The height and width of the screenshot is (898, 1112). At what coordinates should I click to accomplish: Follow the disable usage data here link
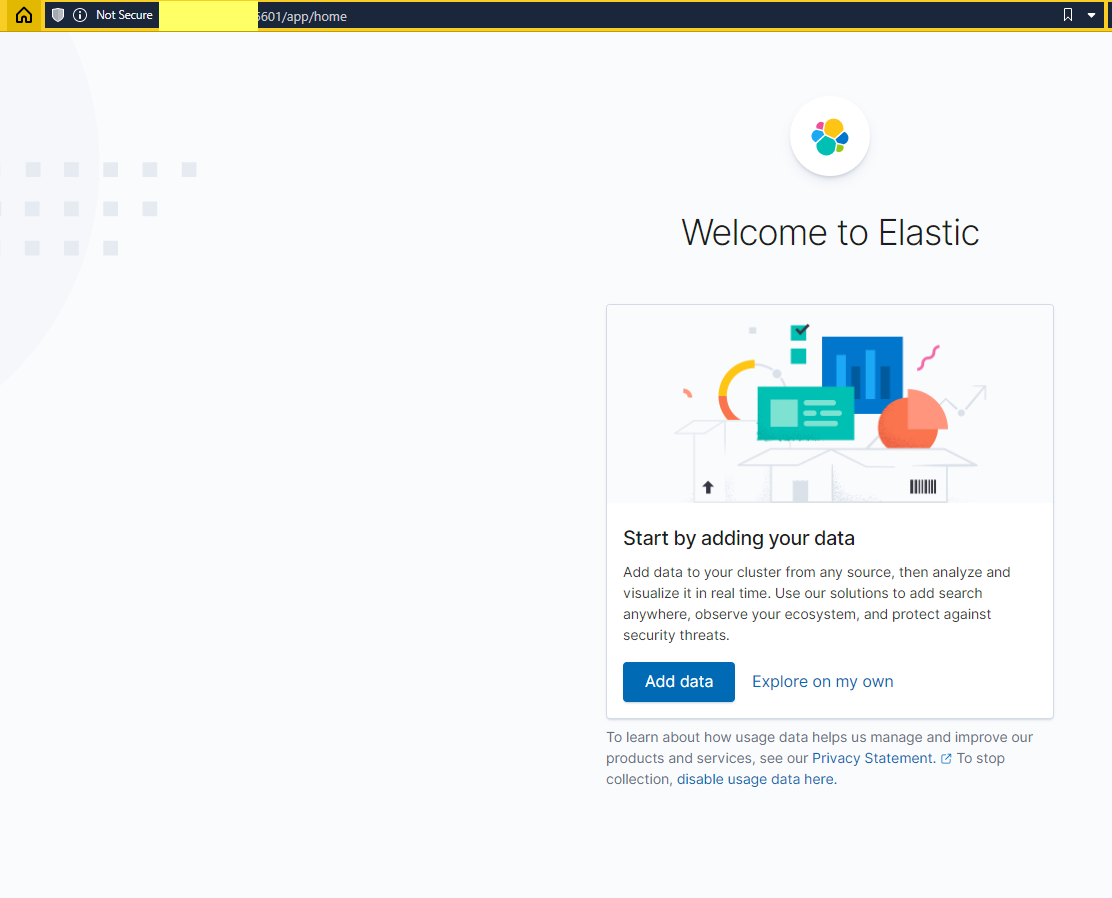click(757, 779)
